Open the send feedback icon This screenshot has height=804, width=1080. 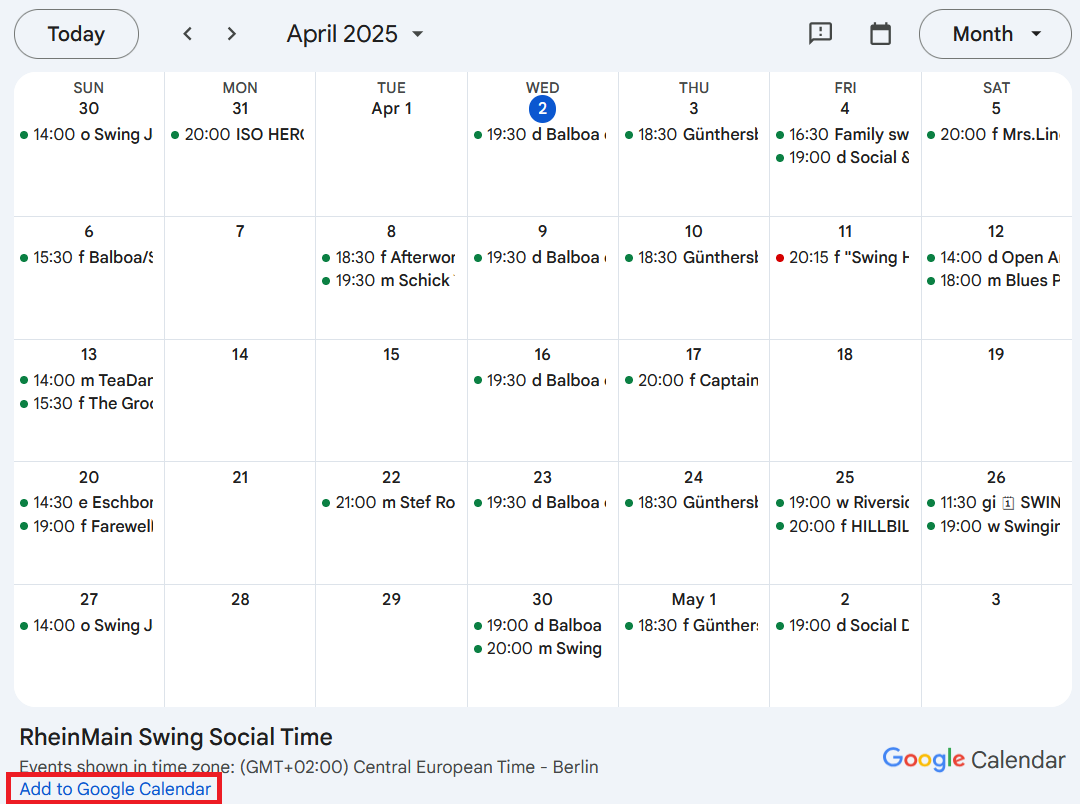(820, 34)
